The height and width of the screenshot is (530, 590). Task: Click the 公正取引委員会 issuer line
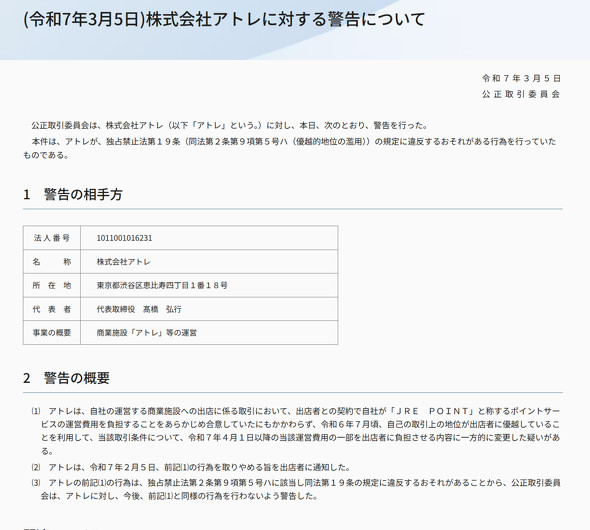521,94
